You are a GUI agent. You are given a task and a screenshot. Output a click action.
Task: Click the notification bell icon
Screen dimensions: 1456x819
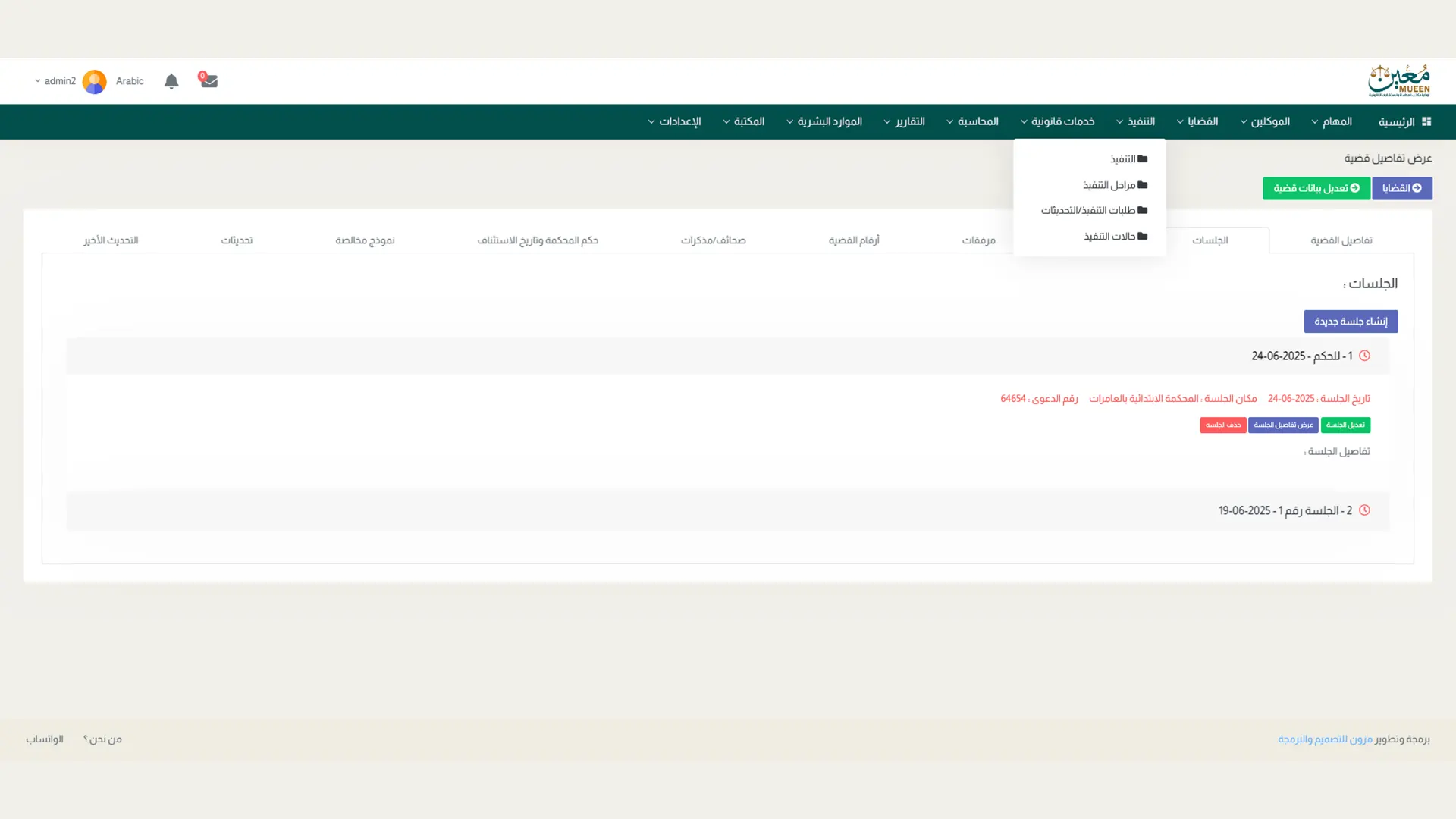coord(171,81)
